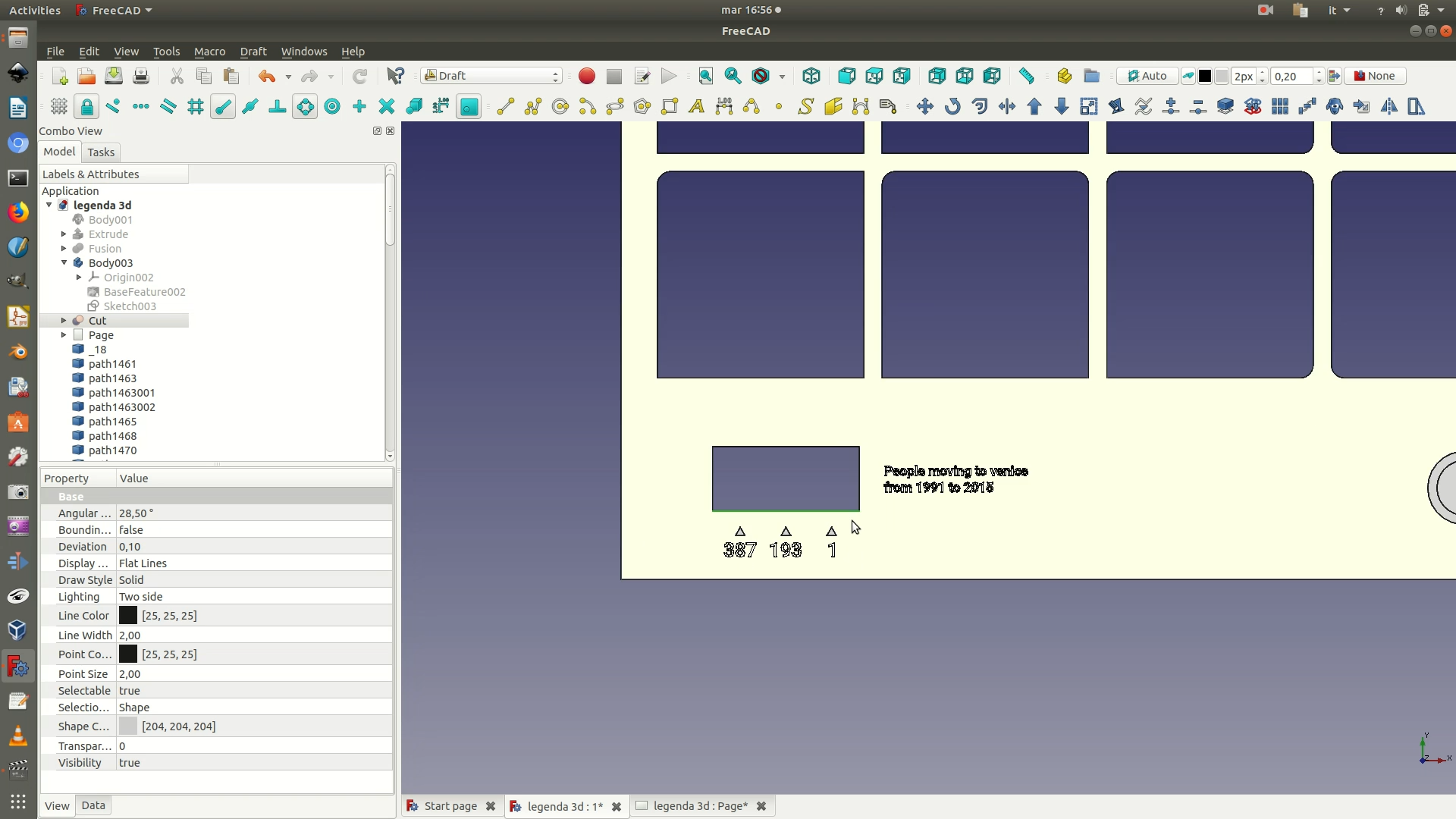Screen dimensions: 1456x819
Task: Apply style to selected objects
Action: click(1335, 76)
